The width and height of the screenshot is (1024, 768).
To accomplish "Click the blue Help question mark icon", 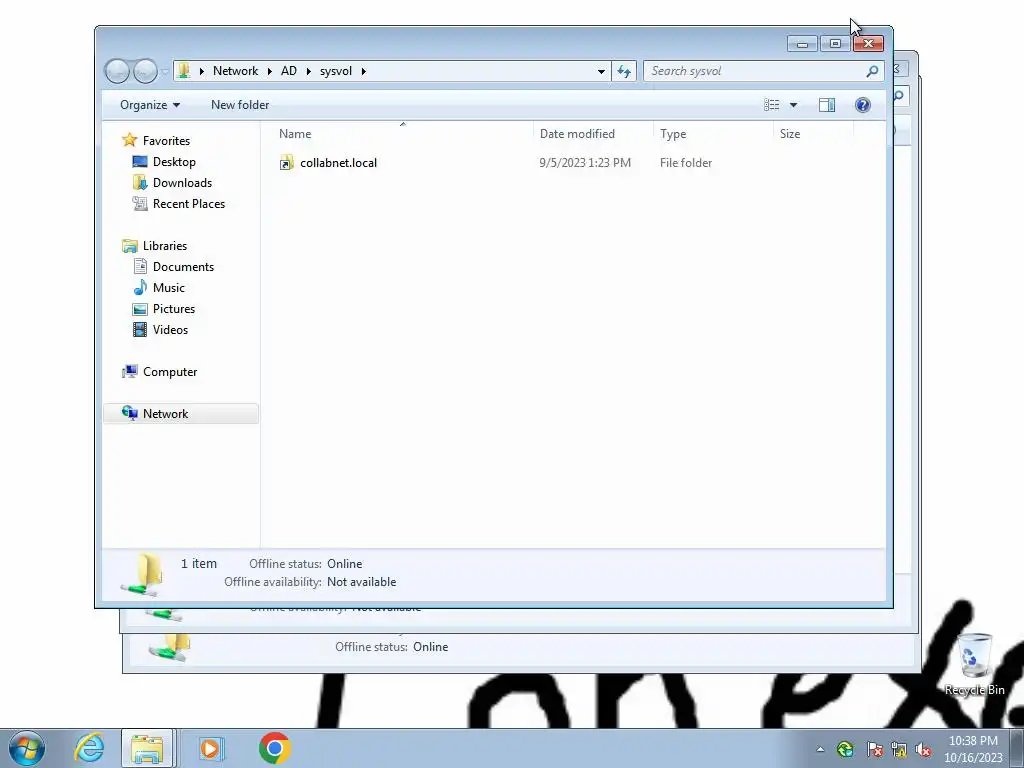I will pos(862,104).
